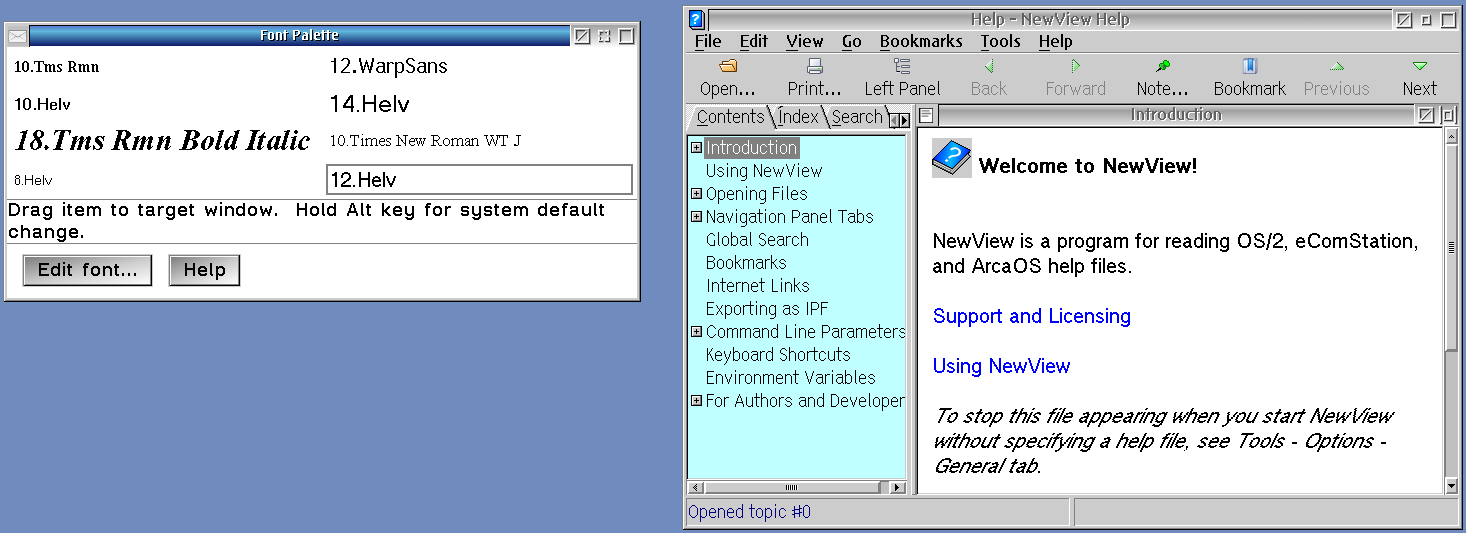
Task: Expand the Introduction tree node
Action: coord(696,147)
